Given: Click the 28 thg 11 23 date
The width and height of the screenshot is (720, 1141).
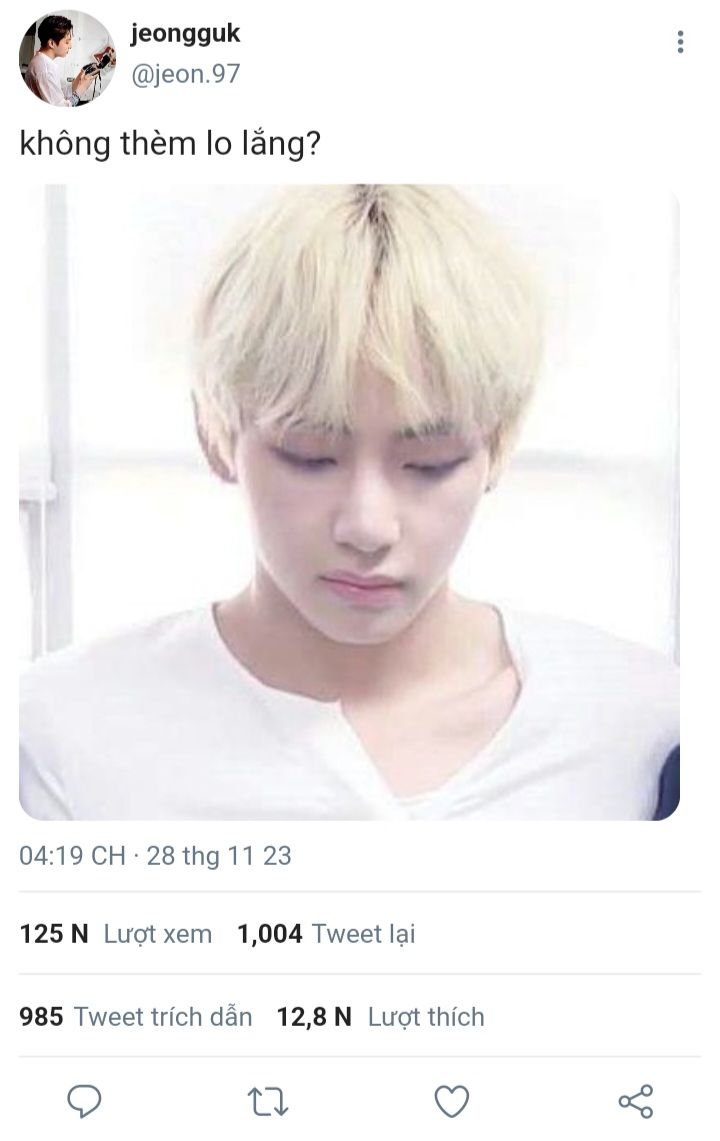Looking at the screenshot, I should [219, 856].
